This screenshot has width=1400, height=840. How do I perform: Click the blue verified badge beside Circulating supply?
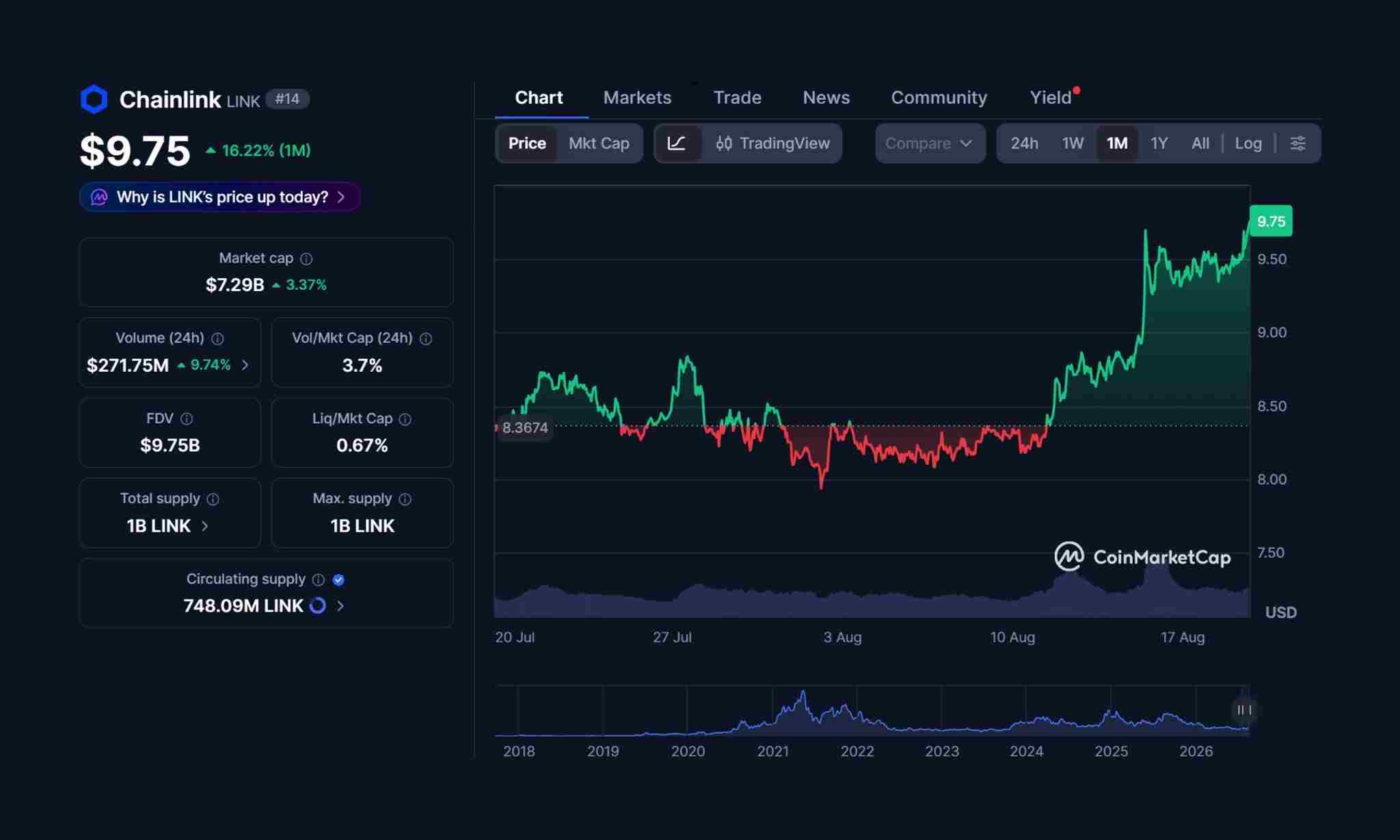coord(338,580)
